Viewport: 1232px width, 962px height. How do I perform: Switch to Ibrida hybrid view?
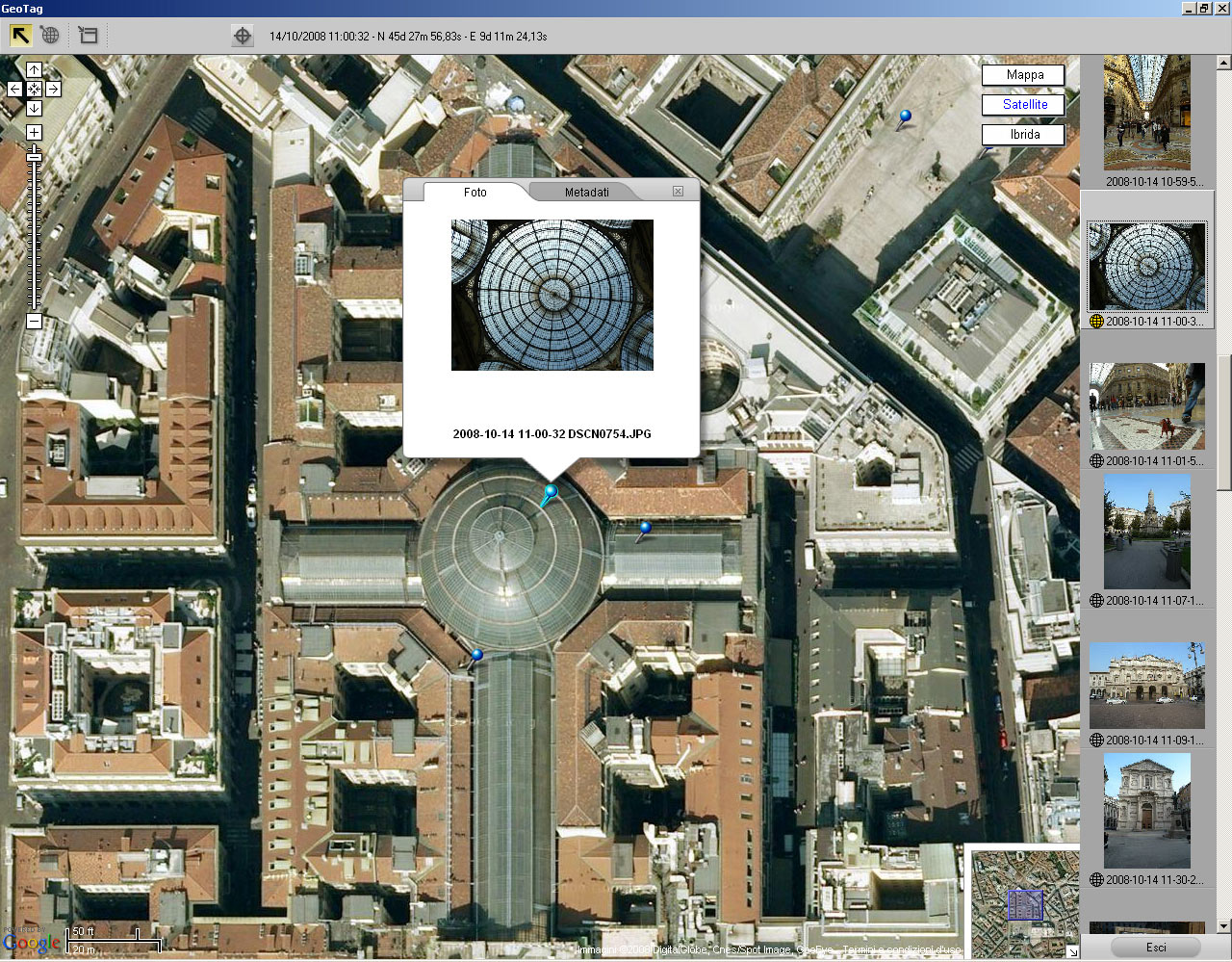tap(1024, 135)
